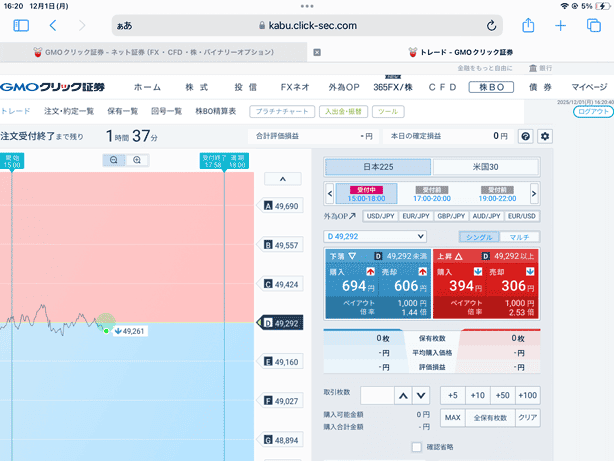Show previous time slots with left arrow
The height and width of the screenshot is (461, 614).
[330, 193]
